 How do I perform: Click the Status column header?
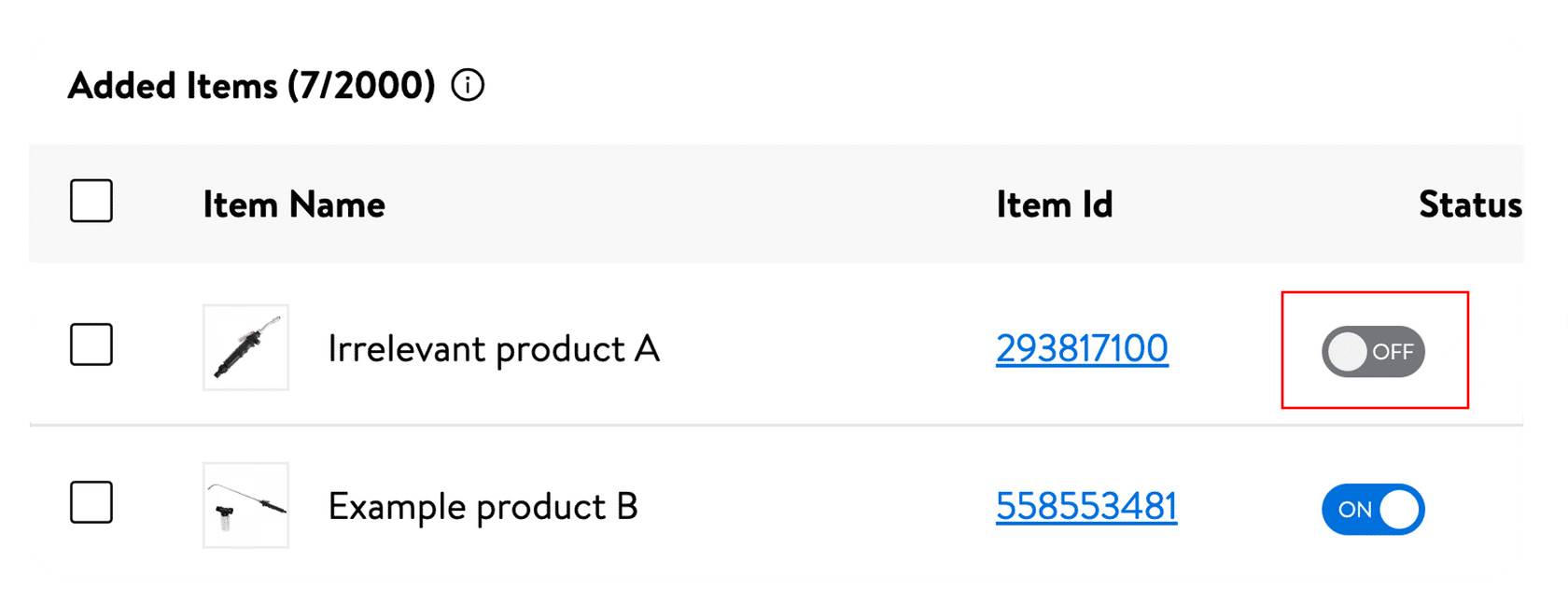(1469, 204)
